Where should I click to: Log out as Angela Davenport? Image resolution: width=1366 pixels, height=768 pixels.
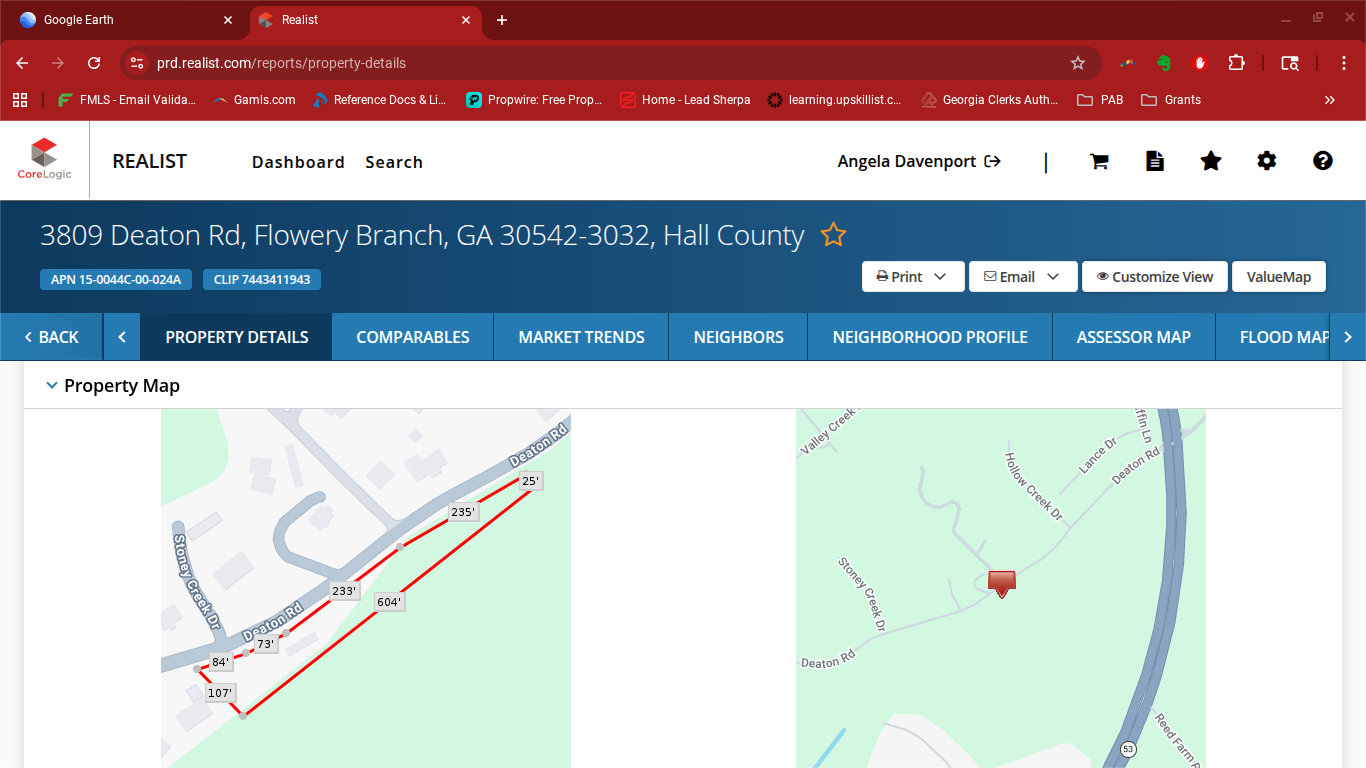coord(919,161)
